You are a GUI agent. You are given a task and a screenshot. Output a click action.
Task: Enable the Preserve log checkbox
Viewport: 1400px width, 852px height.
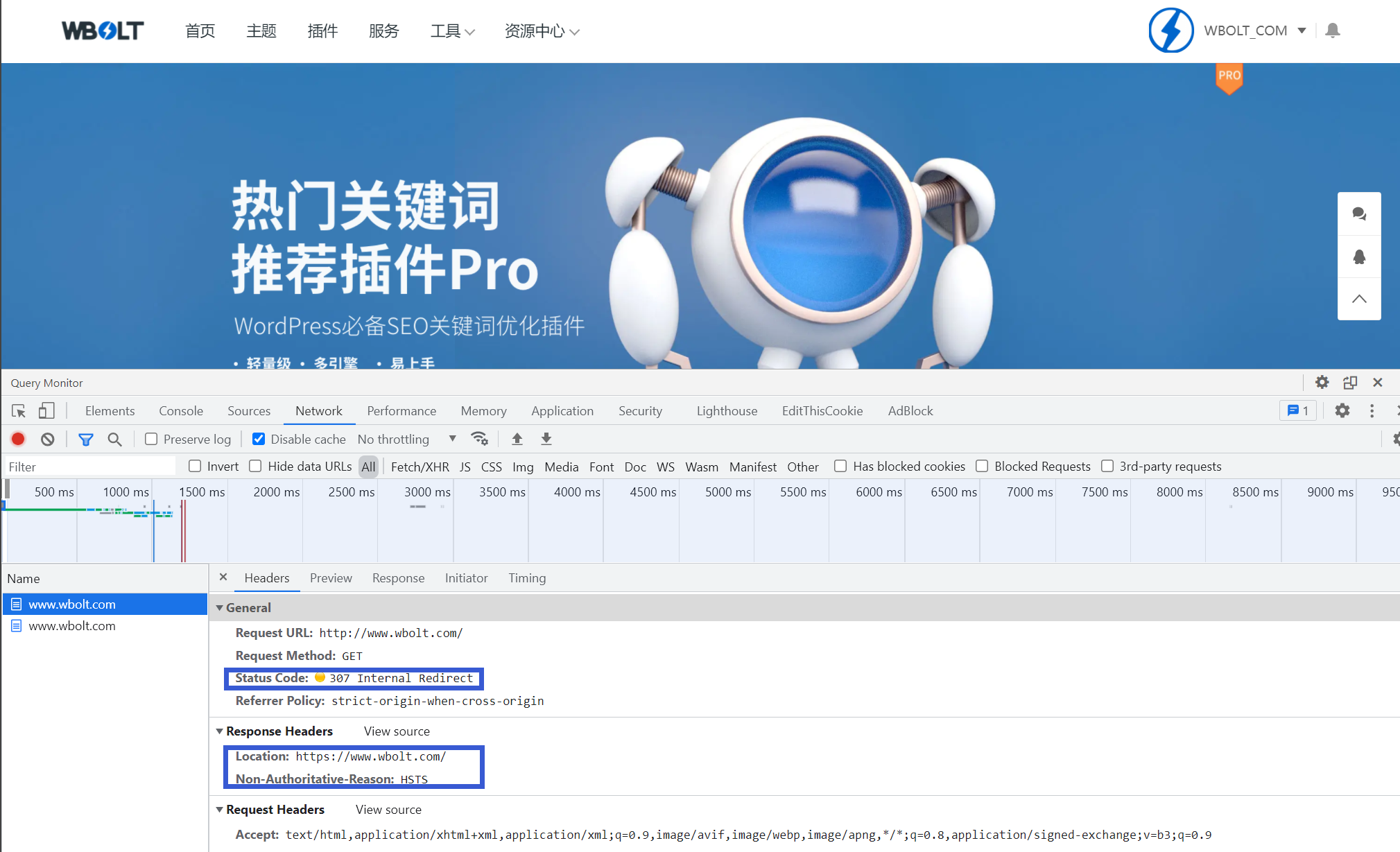coord(151,439)
